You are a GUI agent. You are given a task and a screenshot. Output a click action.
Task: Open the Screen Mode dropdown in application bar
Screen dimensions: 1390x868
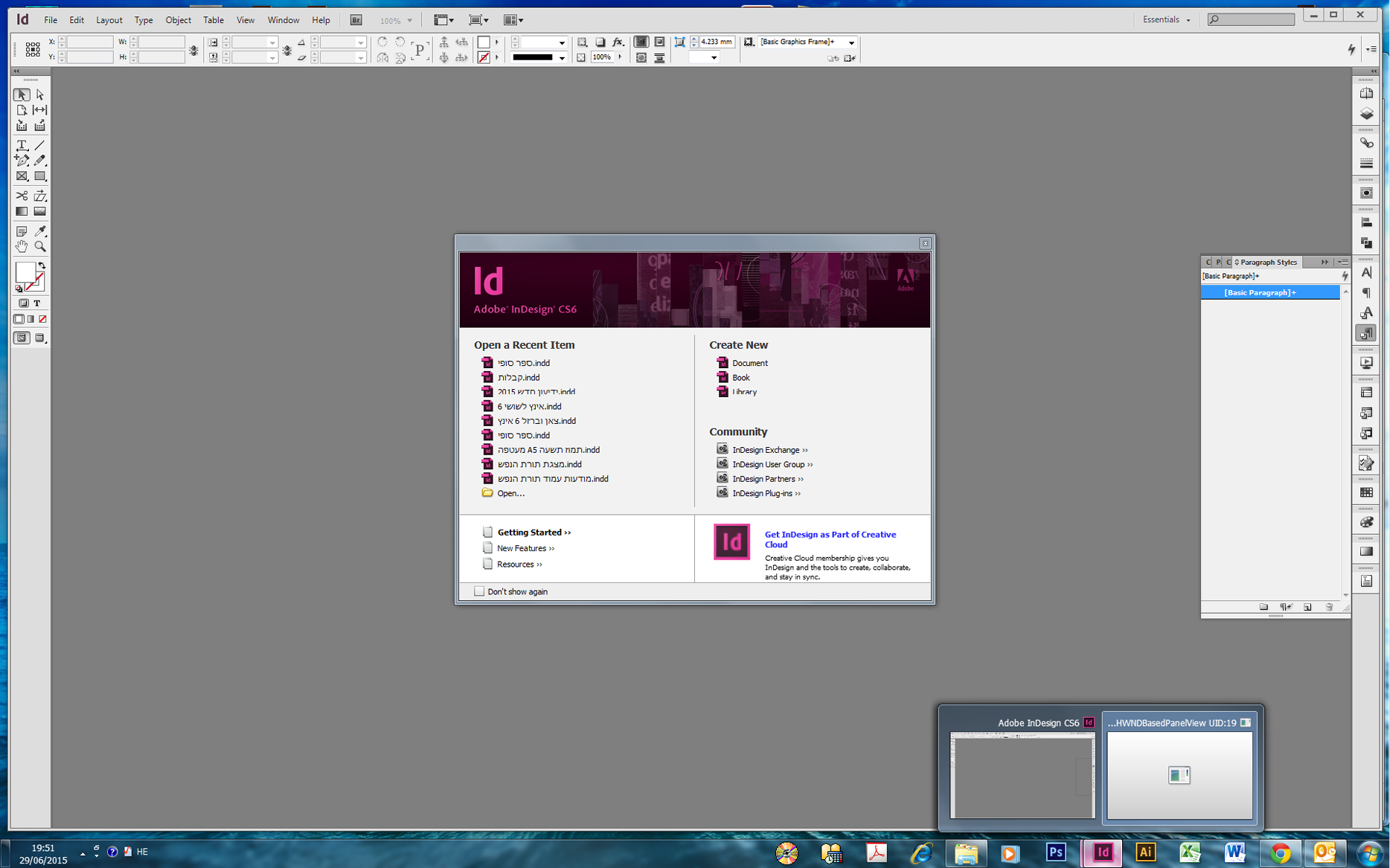pos(478,20)
